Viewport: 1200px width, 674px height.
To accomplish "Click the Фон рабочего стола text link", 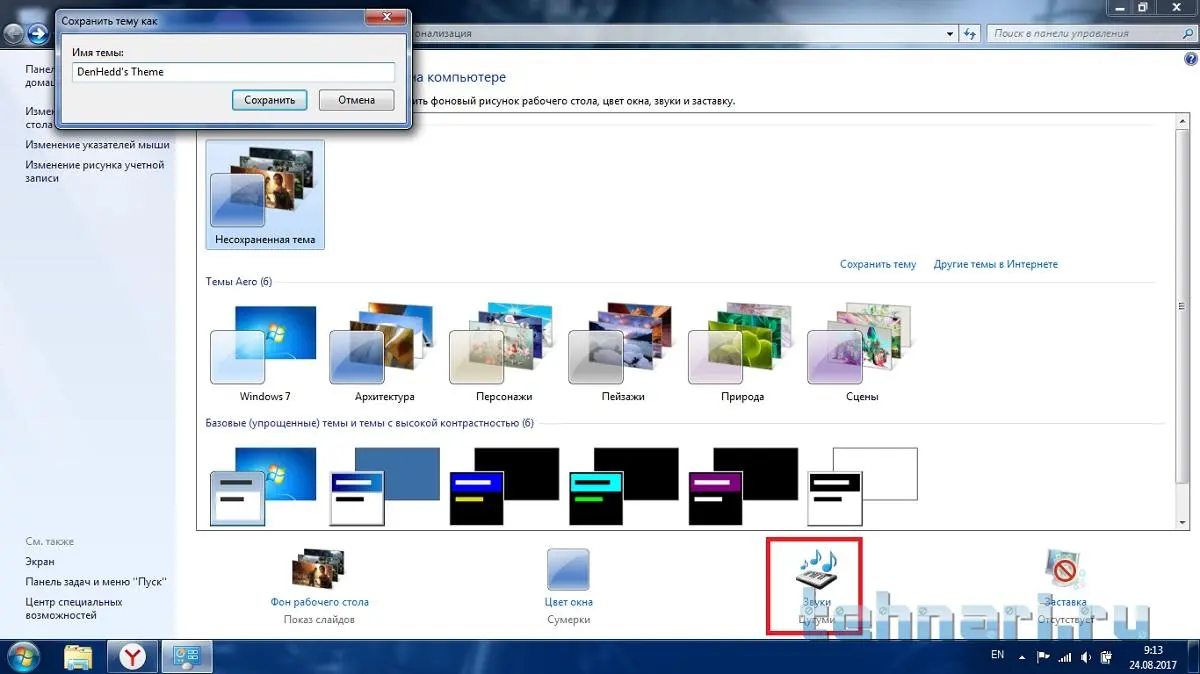I will pyautogui.click(x=319, y=602).
